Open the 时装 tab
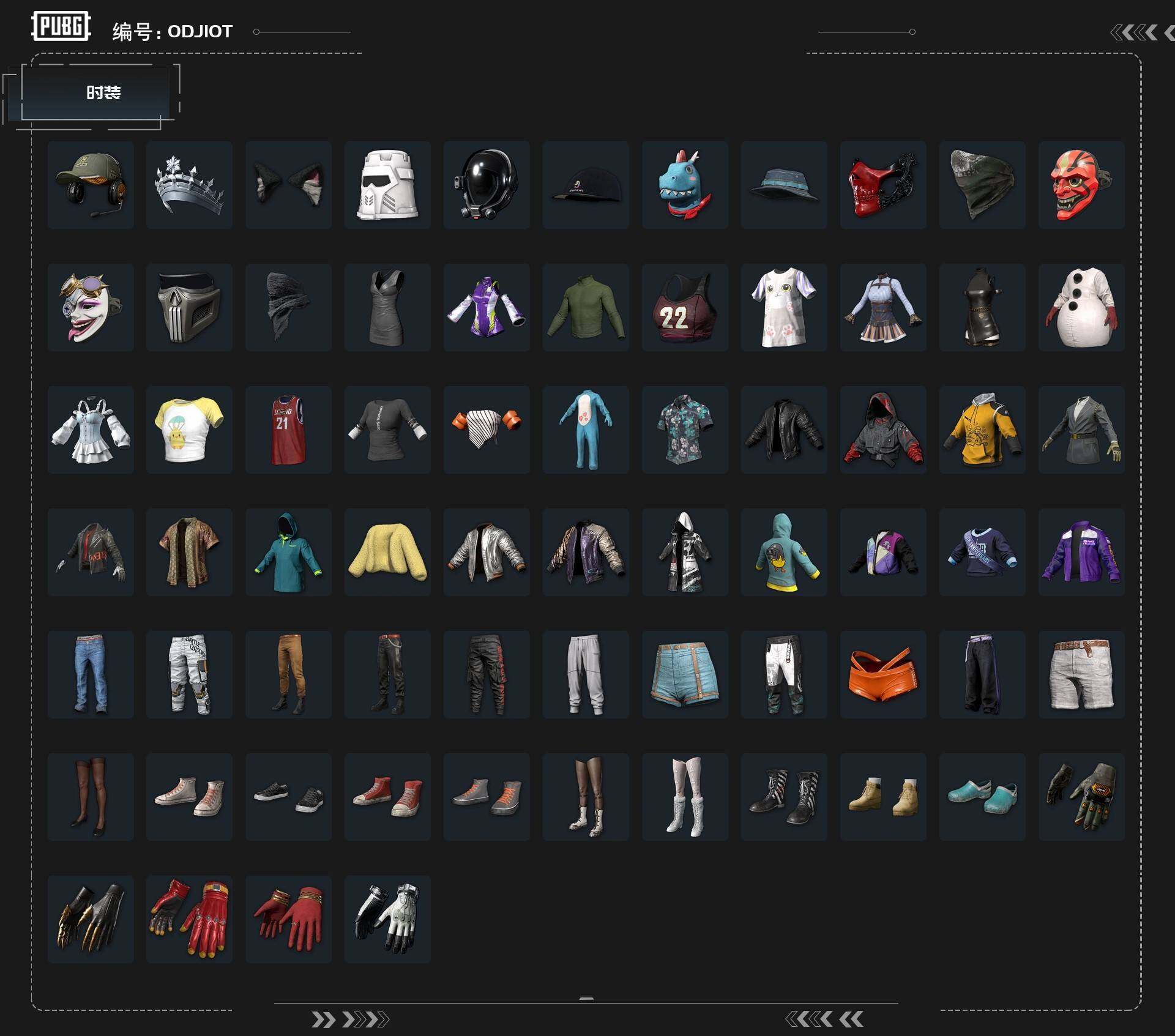The image size is (1175, 1036). pos(96,92)
